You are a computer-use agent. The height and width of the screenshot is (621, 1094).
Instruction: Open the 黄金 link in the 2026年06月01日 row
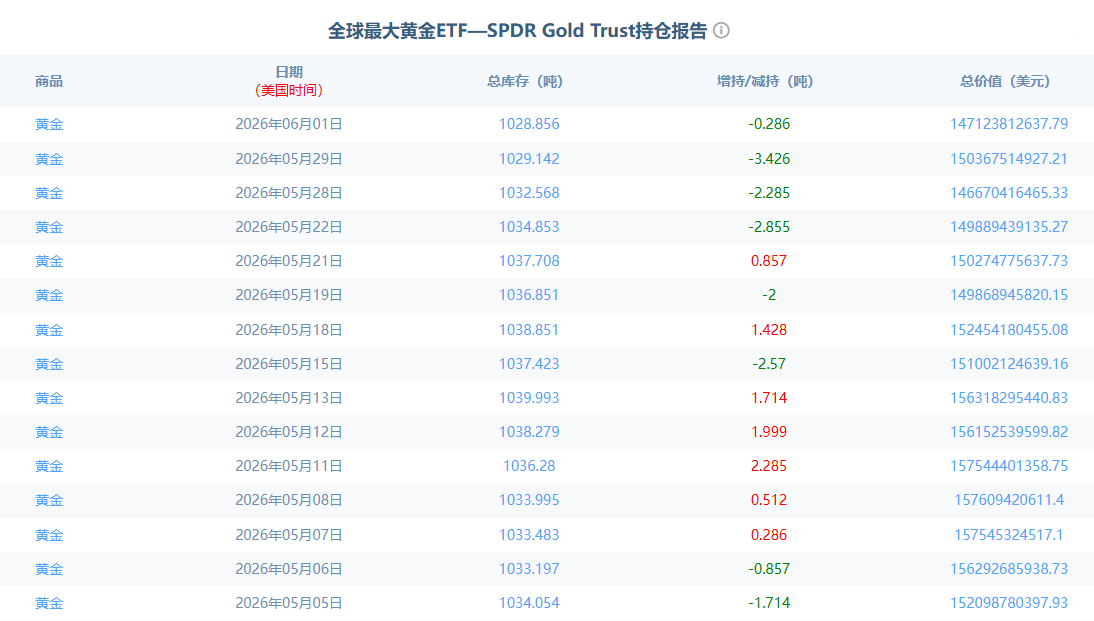coord(49,124)
